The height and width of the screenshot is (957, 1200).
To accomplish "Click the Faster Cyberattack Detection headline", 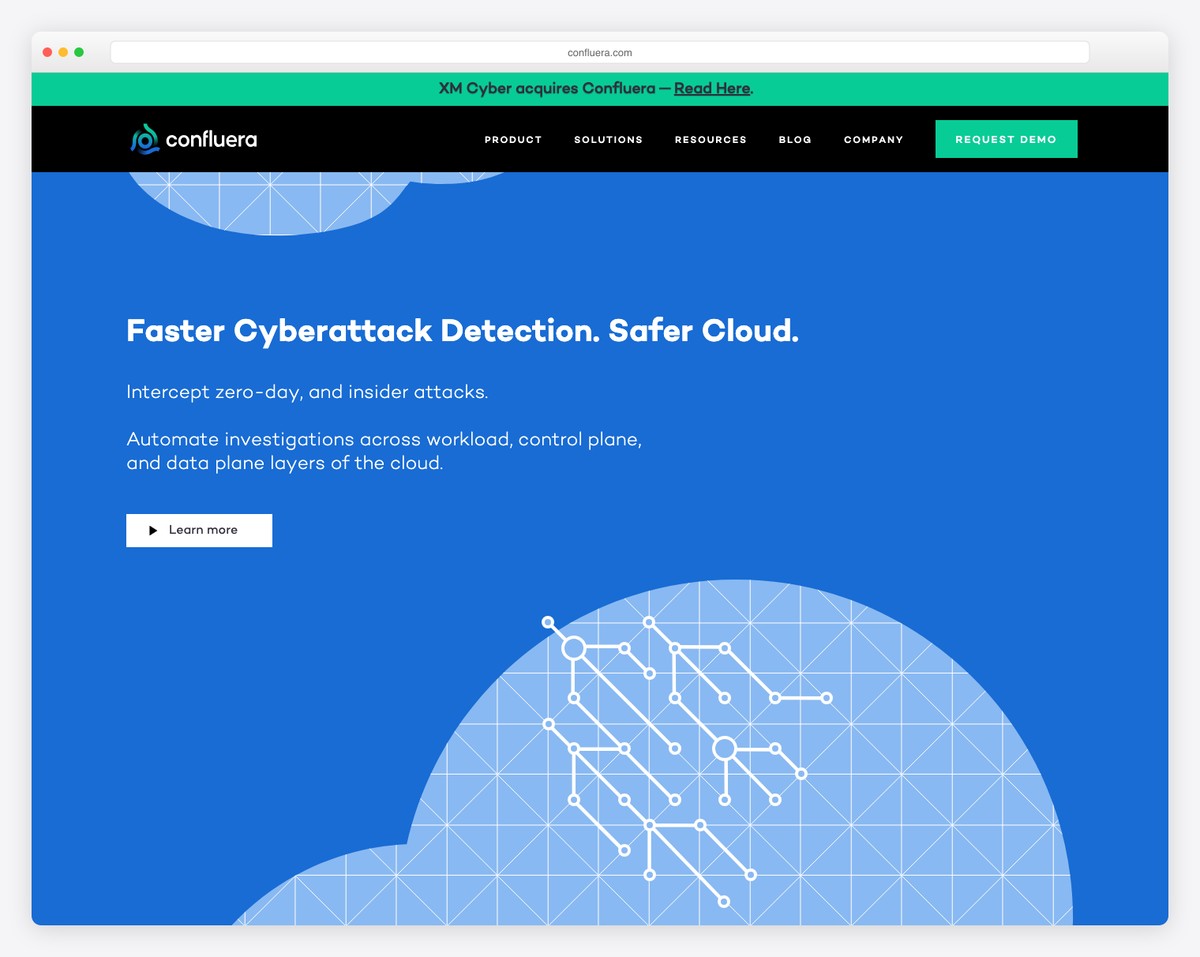I will [462, 331].
